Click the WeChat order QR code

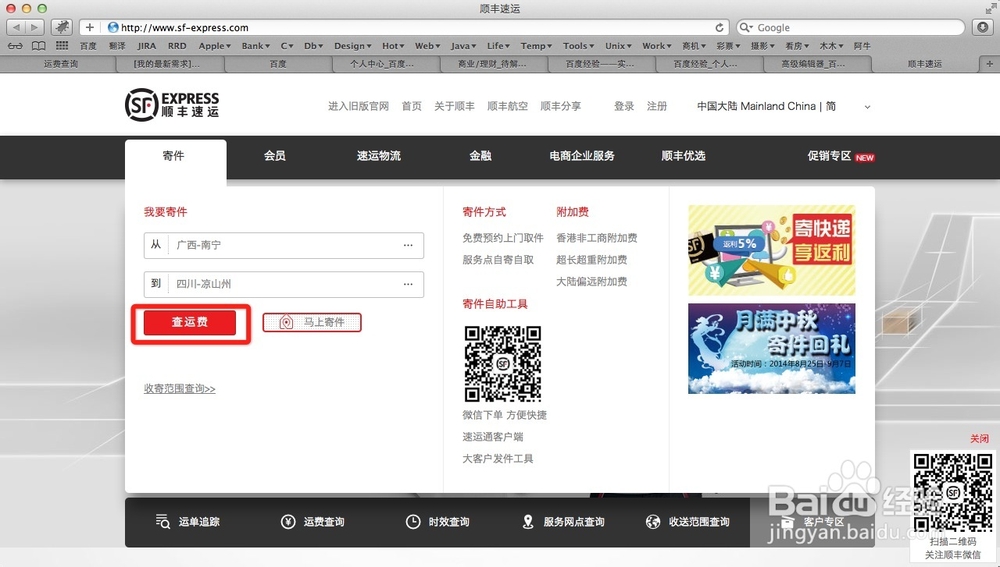[x=503, y=364]
